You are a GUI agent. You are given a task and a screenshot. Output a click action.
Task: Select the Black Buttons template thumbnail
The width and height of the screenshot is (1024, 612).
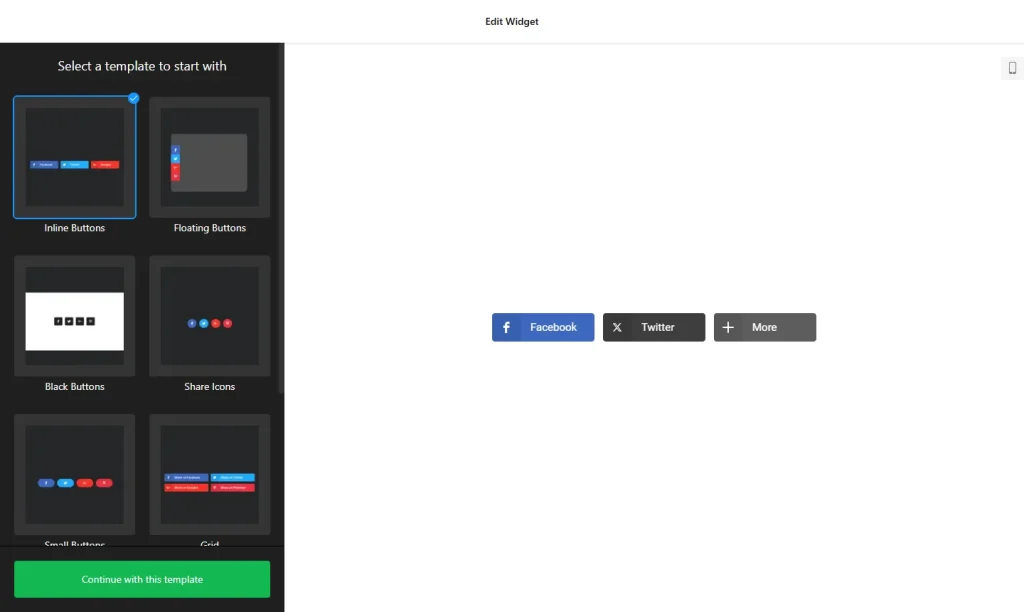74,316
